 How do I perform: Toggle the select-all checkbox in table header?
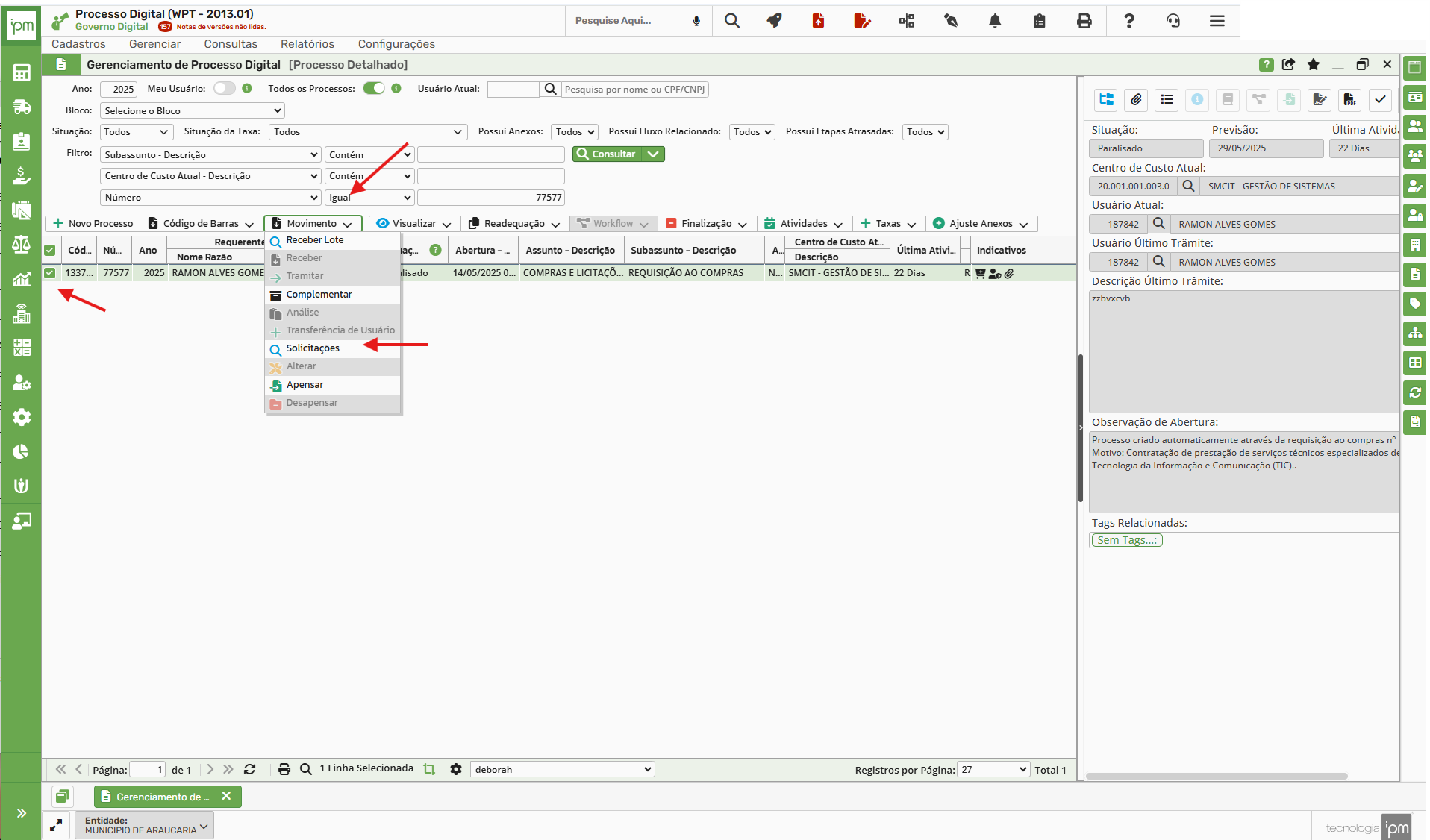click(49, 251)
